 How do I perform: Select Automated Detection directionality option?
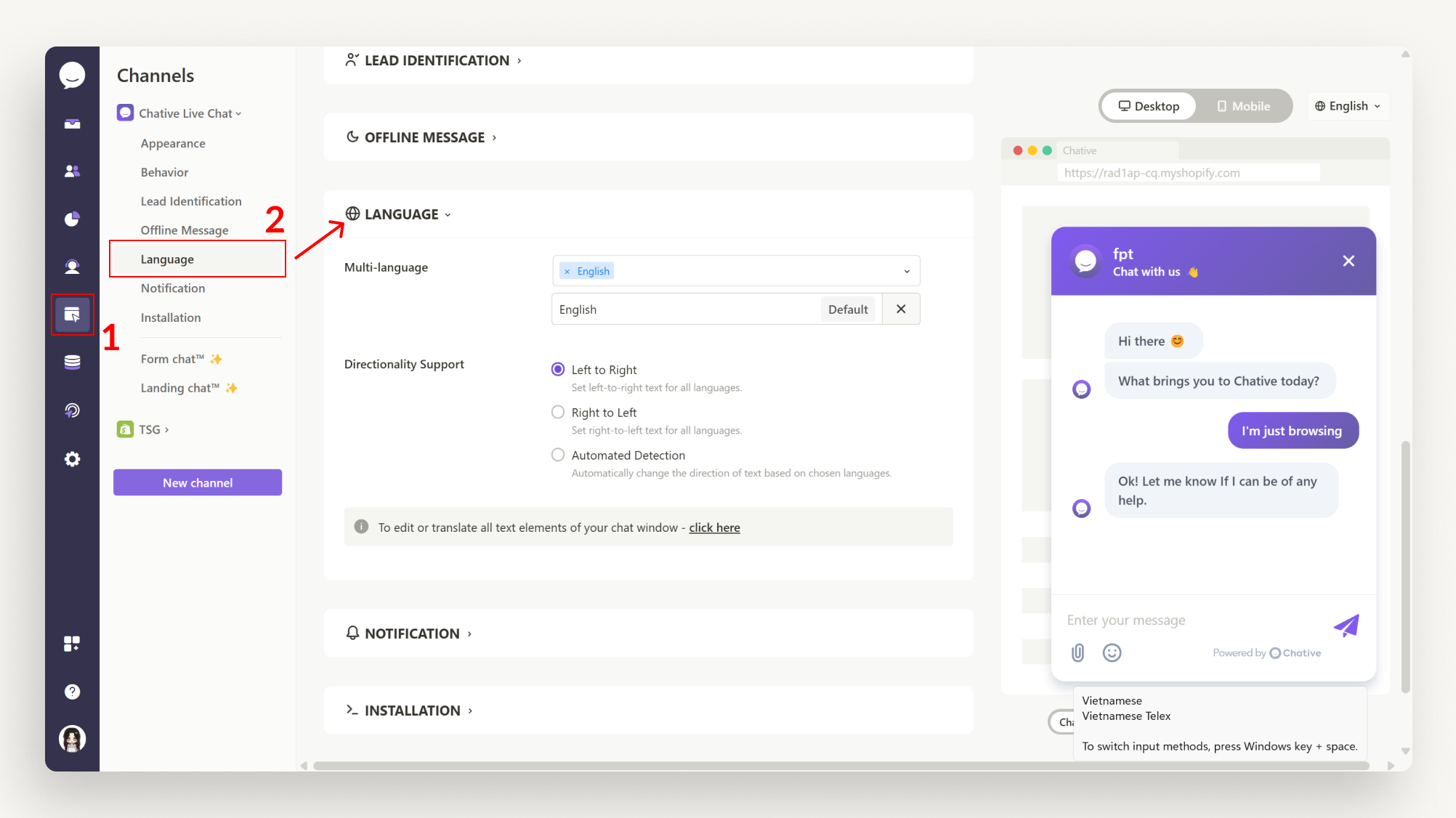point(558,455)
